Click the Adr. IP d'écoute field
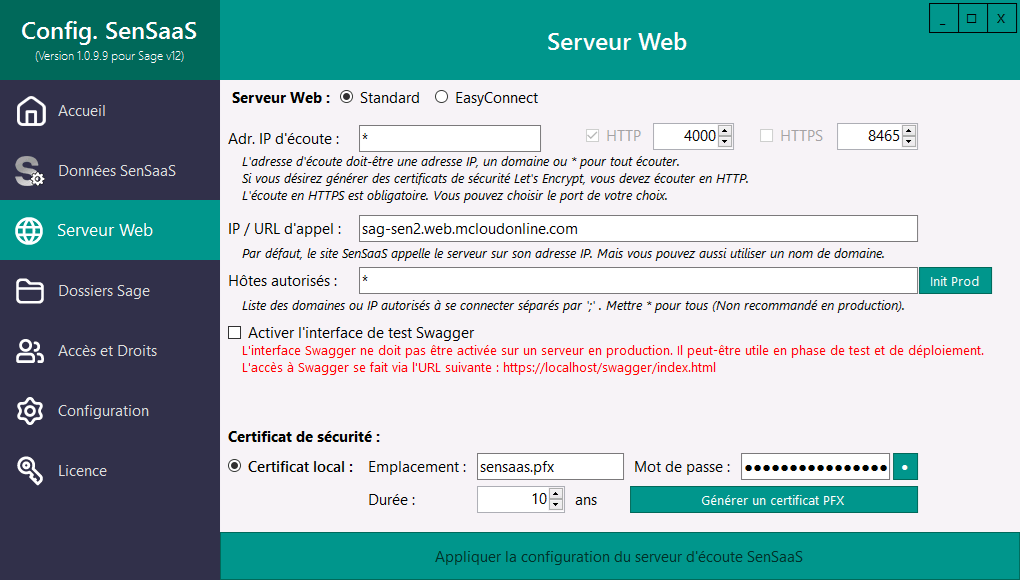This screenshot has width=1020, height=580. [x=449, y=138]
